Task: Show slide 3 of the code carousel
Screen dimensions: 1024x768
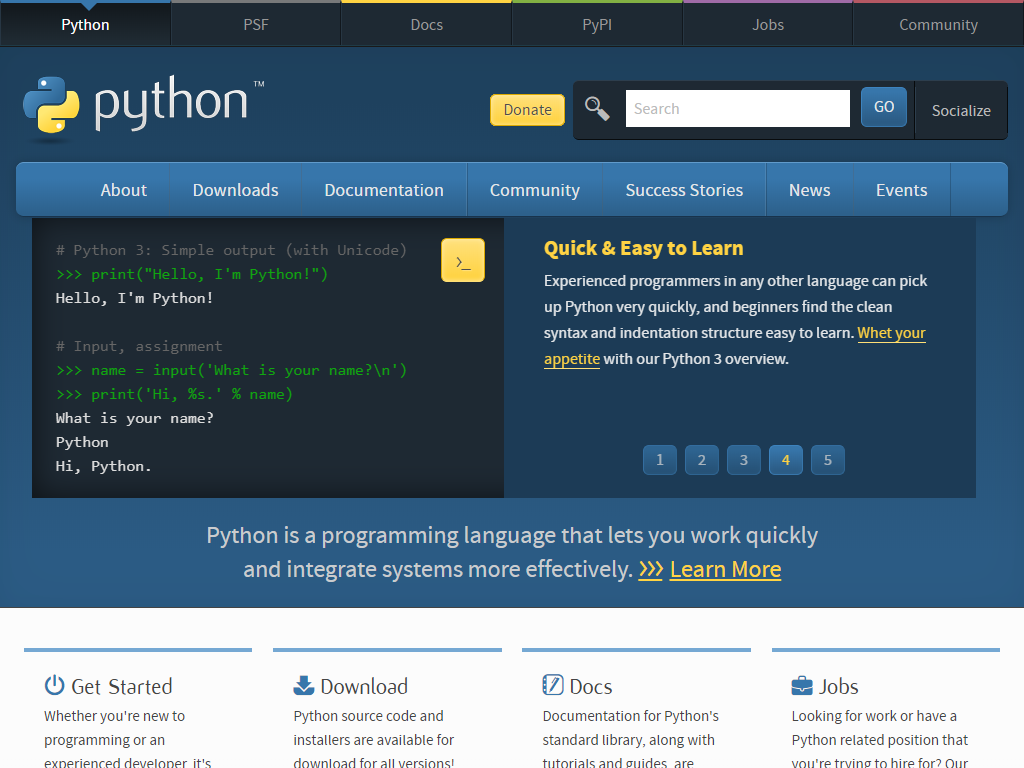Action: click(x=744, y=460)
